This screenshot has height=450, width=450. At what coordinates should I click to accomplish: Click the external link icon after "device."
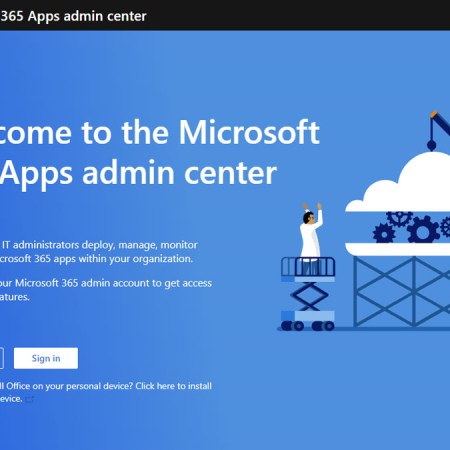[x=30, y=399]
